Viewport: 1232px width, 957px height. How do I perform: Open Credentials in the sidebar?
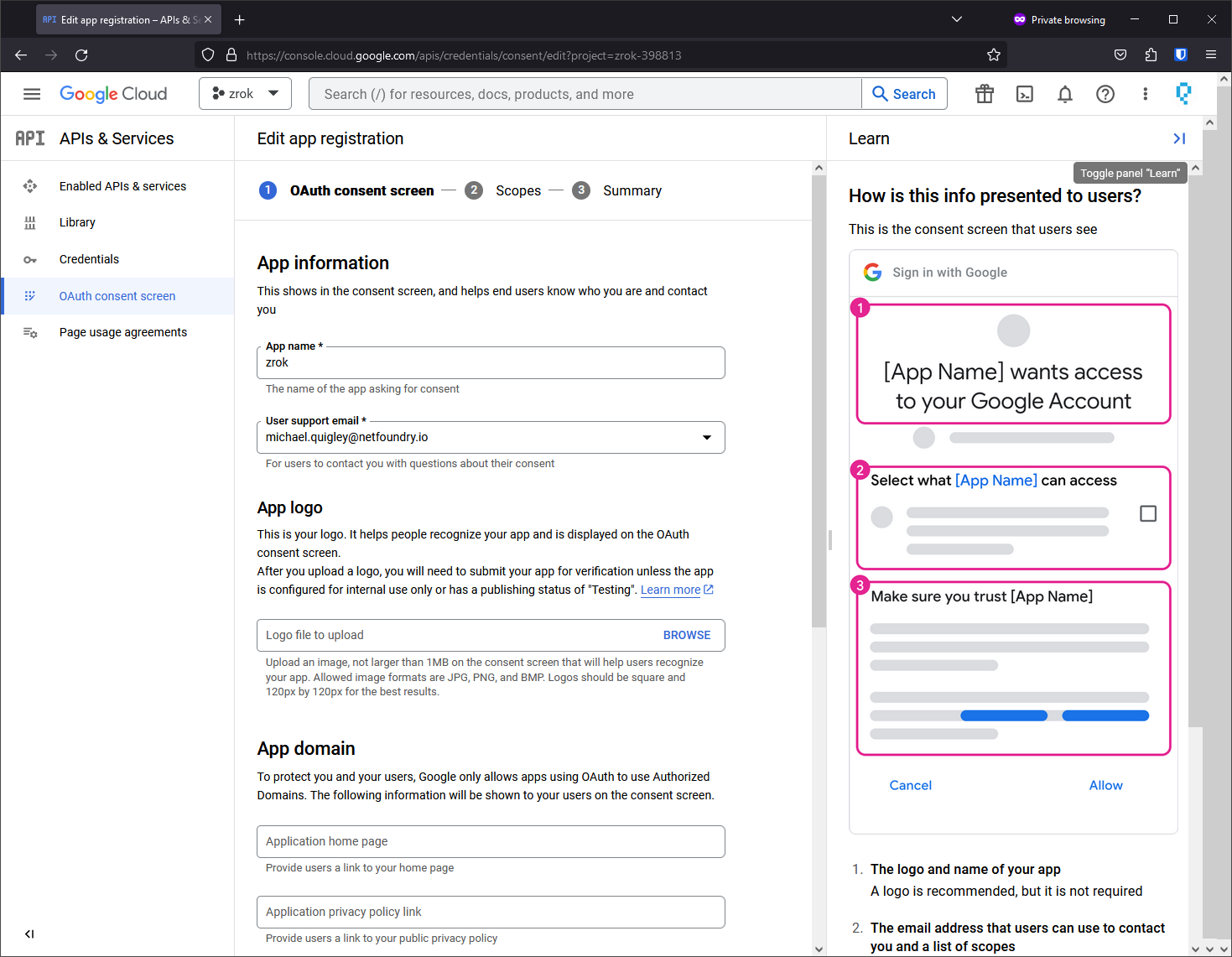point(89,259)
